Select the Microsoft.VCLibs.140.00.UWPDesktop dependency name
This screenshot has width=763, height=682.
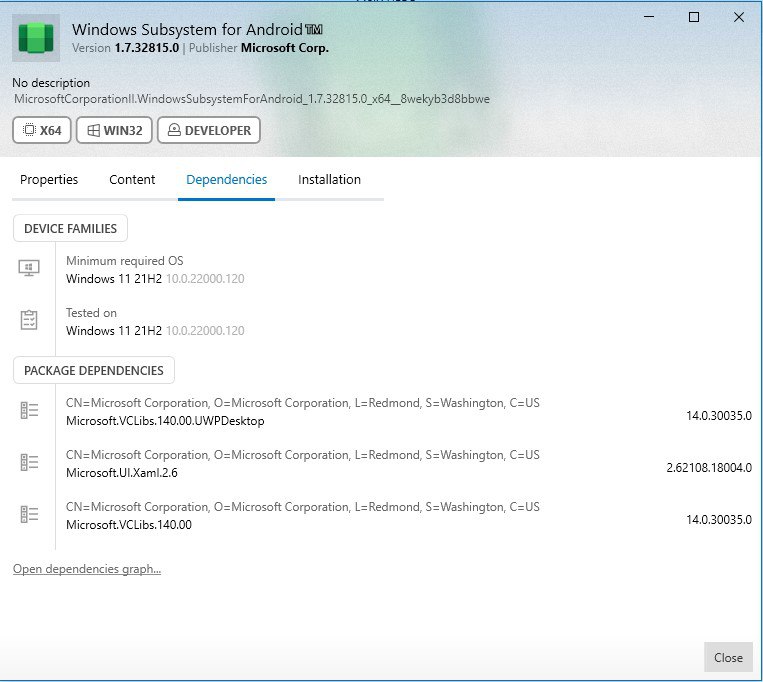(x=165, y=421)
